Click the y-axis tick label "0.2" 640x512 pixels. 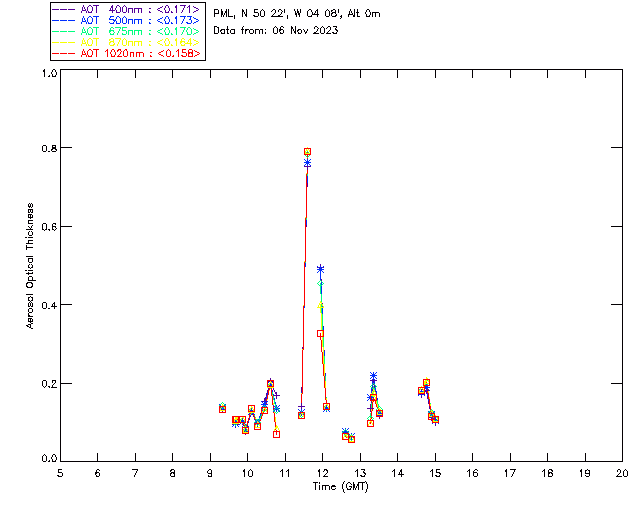49,383
